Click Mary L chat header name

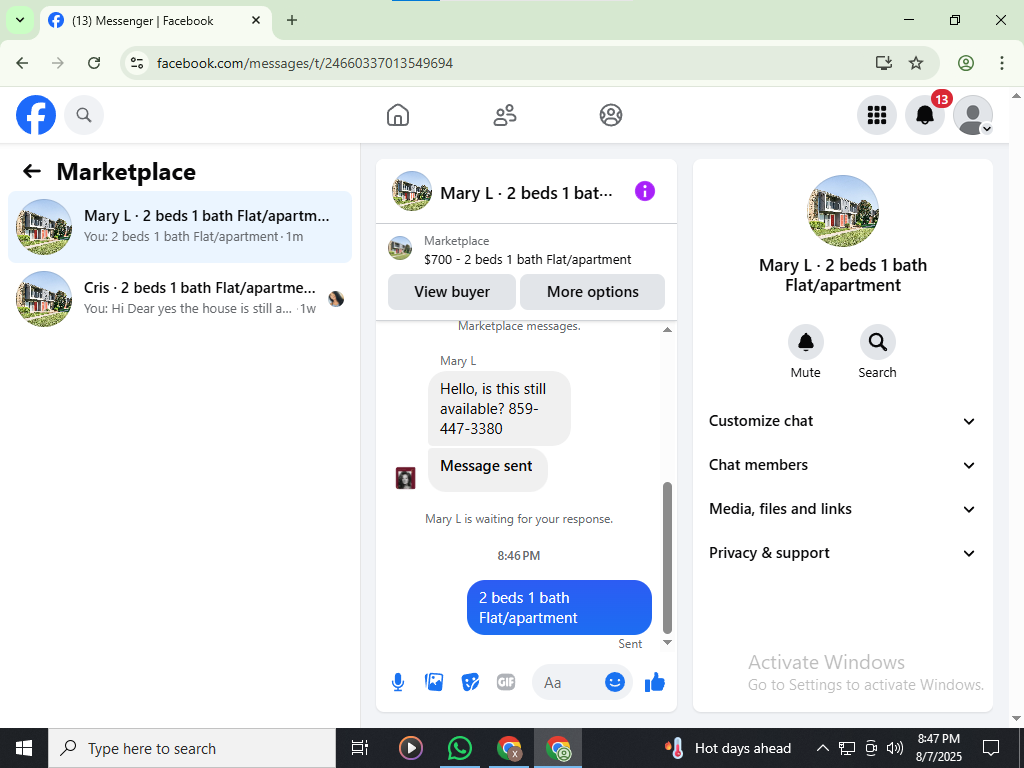coord(526,193)
